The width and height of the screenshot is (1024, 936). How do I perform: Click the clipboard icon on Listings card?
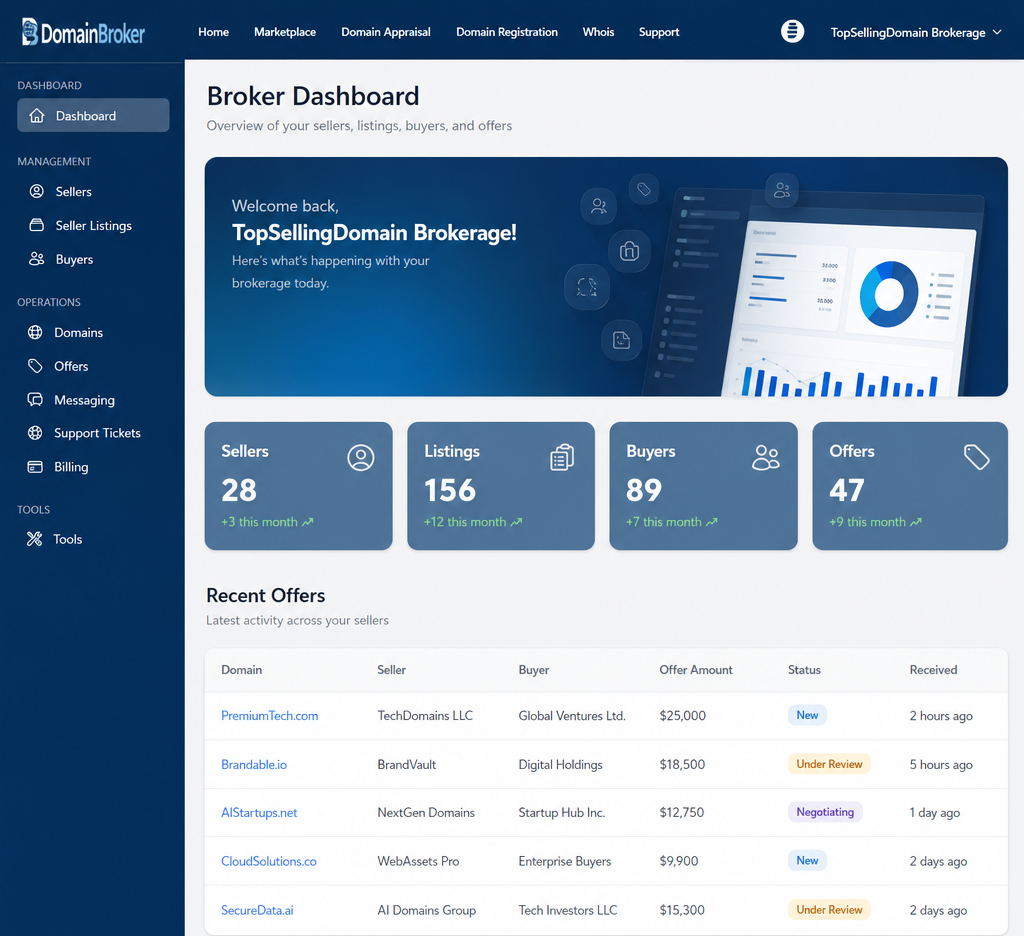pyautogui.click(x=562, y=458)
